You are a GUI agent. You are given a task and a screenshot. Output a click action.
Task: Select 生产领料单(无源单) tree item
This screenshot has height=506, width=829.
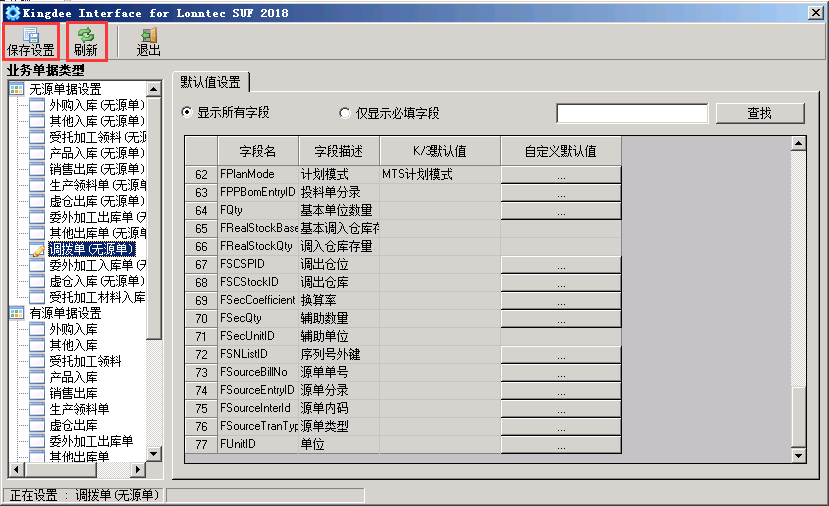98,185
